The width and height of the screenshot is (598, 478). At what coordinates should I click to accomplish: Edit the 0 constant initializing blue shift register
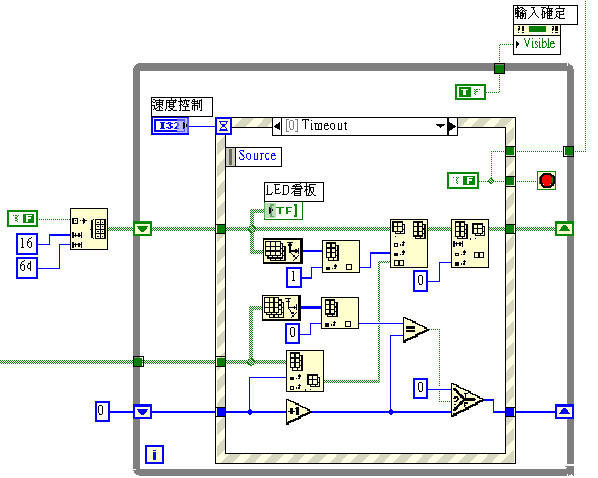pyautogui.click(x=102, y=411)
